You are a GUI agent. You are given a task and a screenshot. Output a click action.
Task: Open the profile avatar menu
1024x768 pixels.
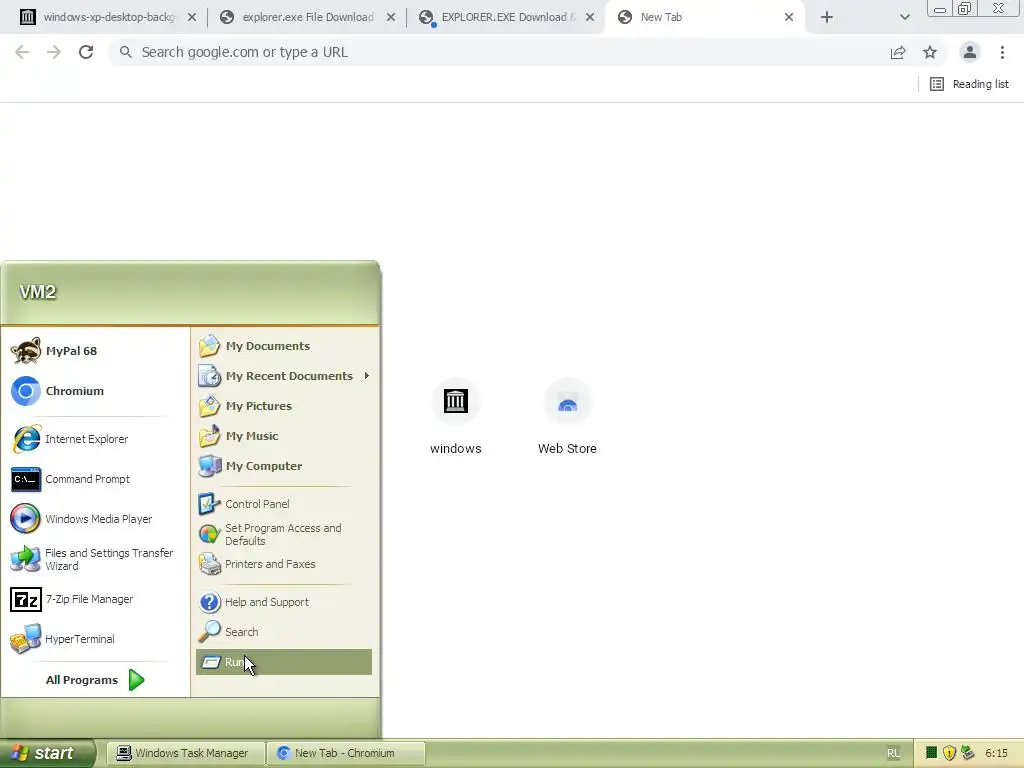970,52
